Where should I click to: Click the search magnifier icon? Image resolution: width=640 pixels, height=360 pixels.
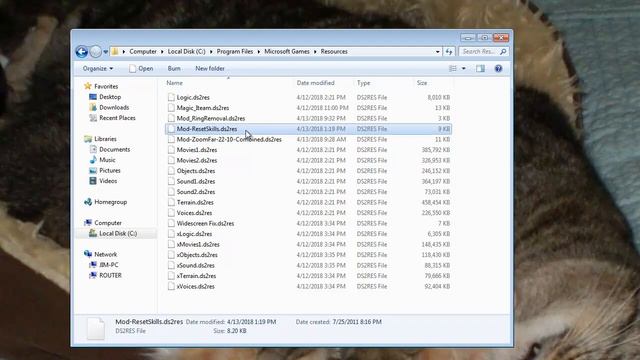tap(503, 52)
